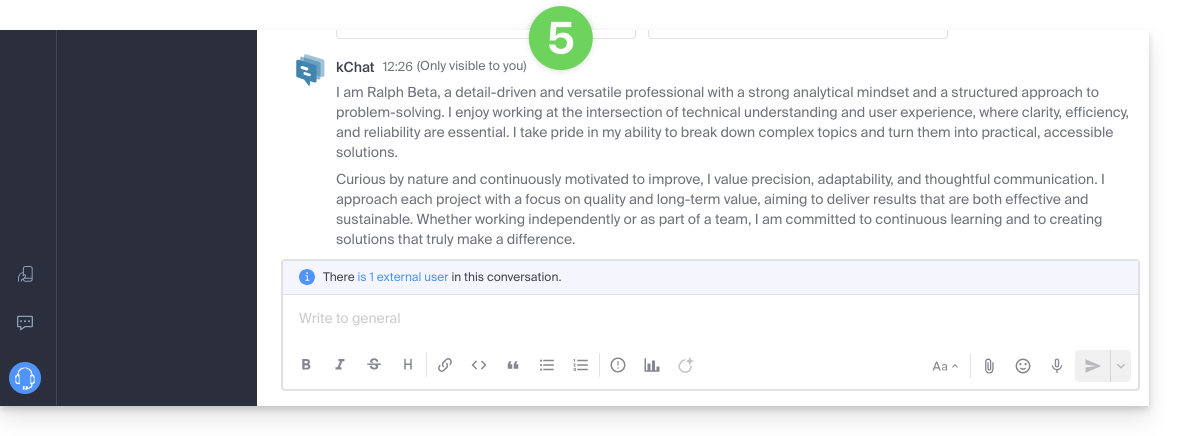Open the emoji picker
This screenshot has width=1179, height=436.
click(x=1023, y=366)
